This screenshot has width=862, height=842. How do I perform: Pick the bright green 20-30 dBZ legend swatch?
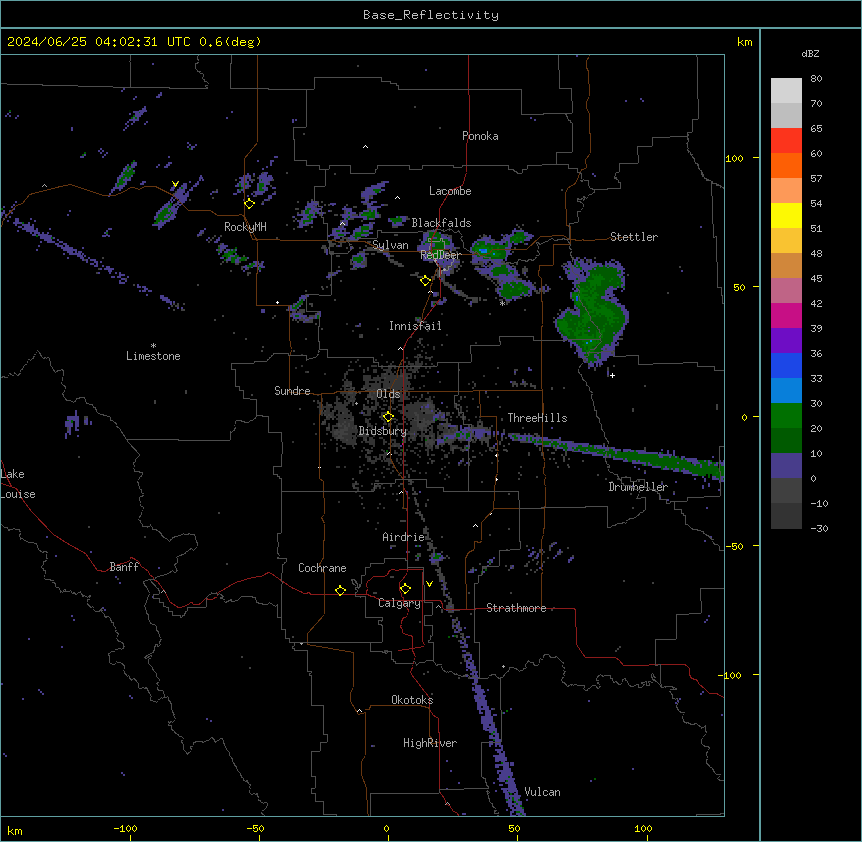point(786,416)
